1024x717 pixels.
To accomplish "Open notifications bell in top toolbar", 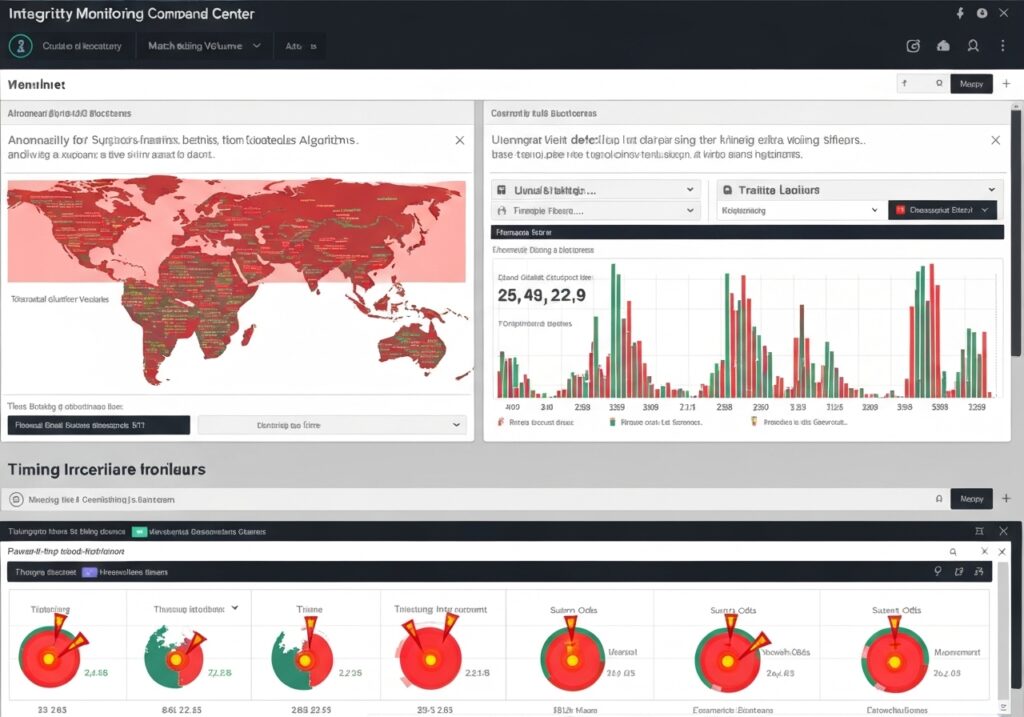I will [973, 46].
